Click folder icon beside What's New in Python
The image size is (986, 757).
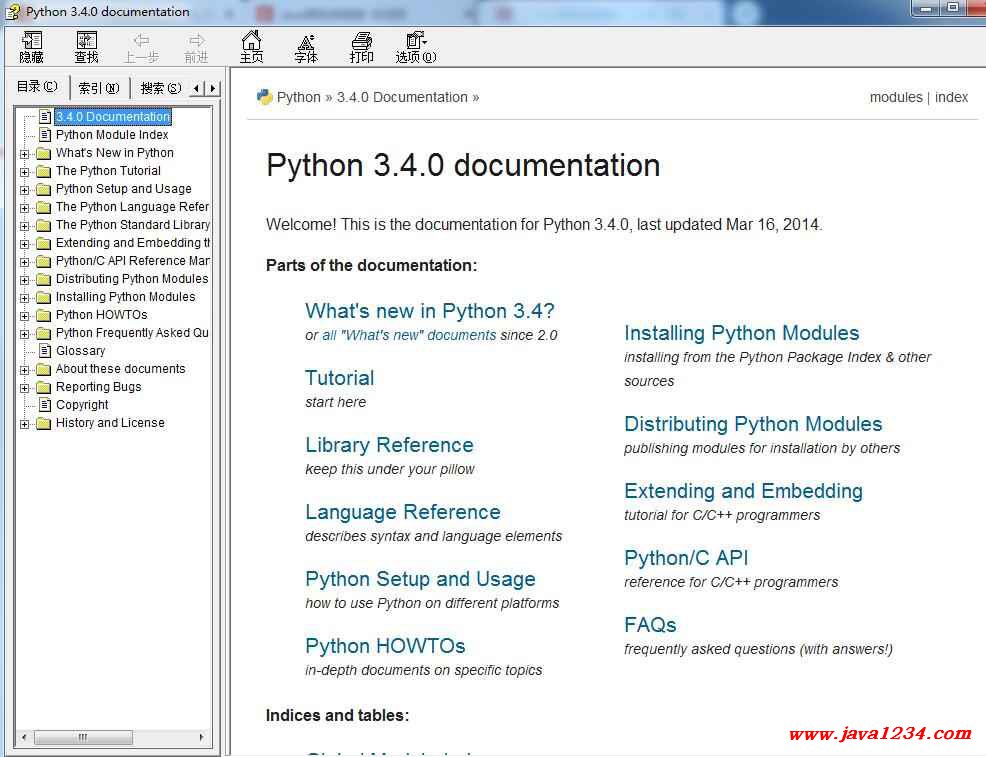point(43,153)
